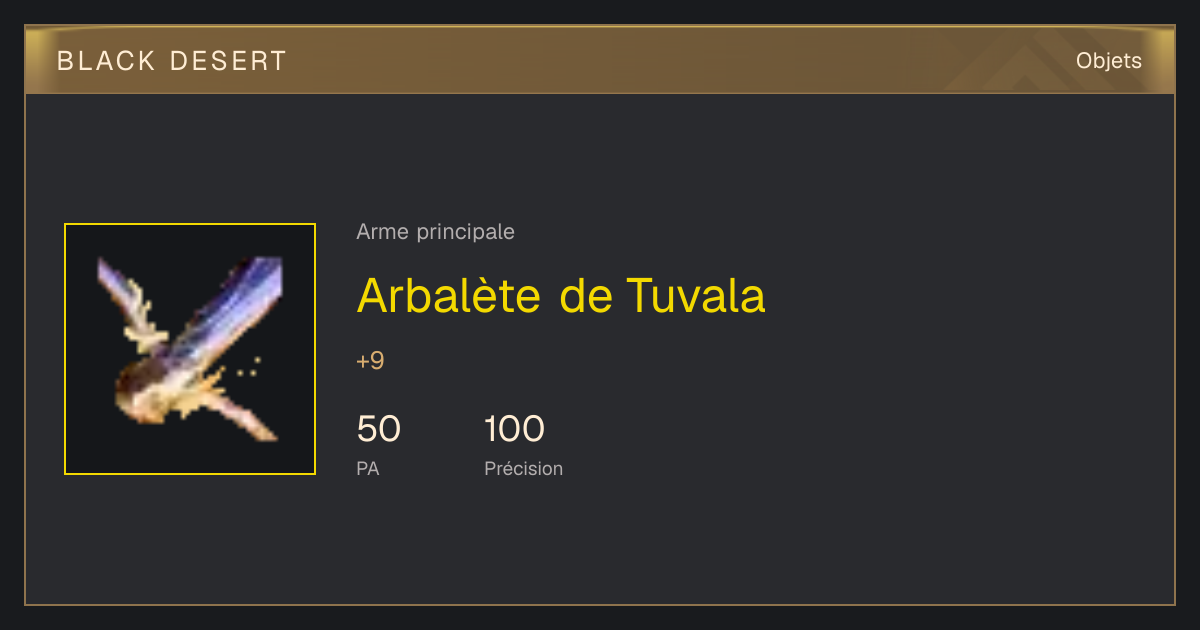Screen dimensions: 1200x630
Task: Select the Arbalète de Tuvala item name
Action: 561,295
